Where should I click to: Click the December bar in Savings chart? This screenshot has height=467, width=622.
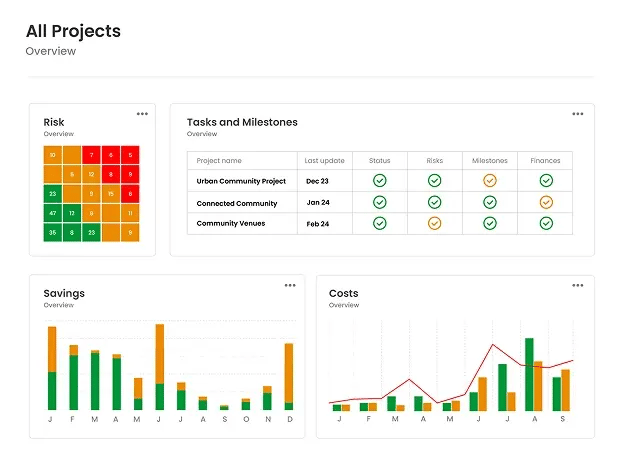(x=289, y=377)
